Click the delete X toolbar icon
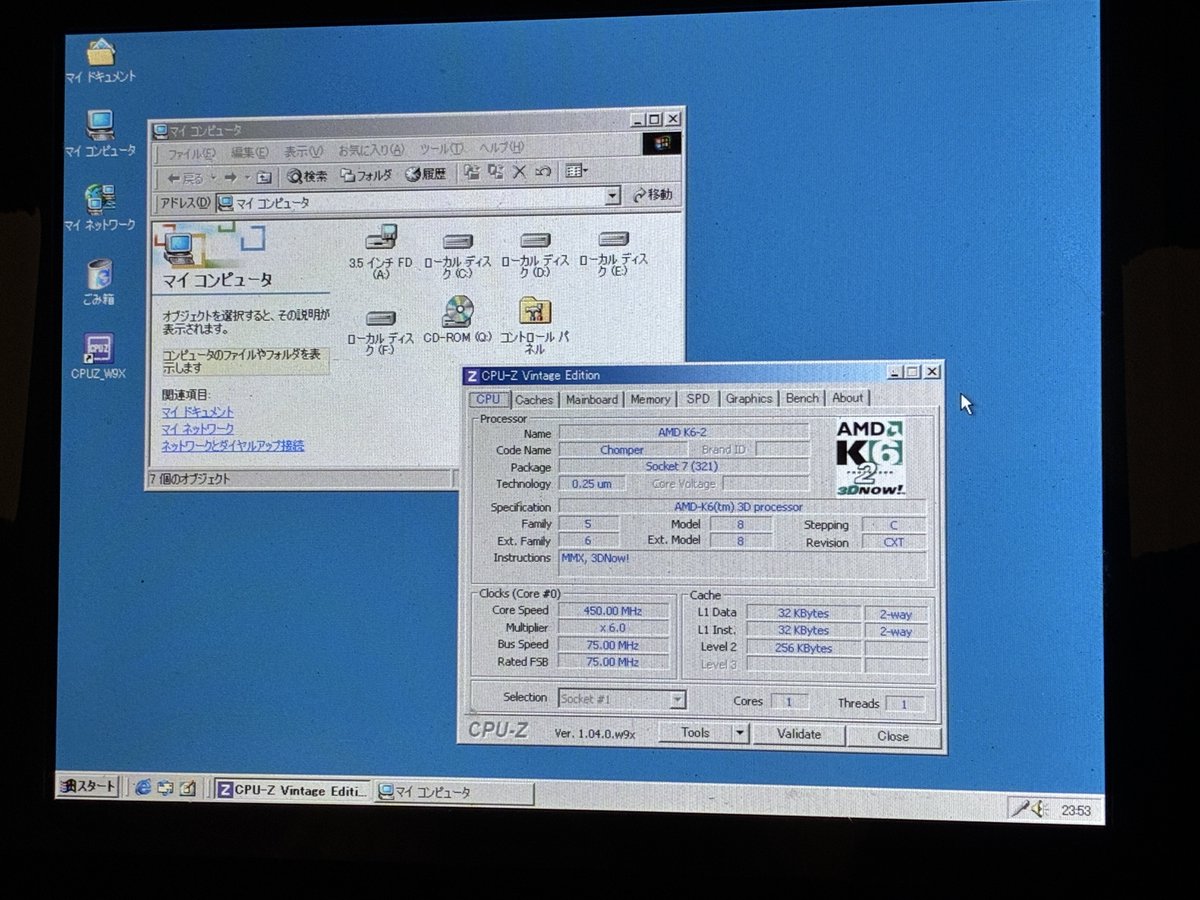Image resolution: width=1200 pixels, height=900 pixels. click(x=519, y=172)
